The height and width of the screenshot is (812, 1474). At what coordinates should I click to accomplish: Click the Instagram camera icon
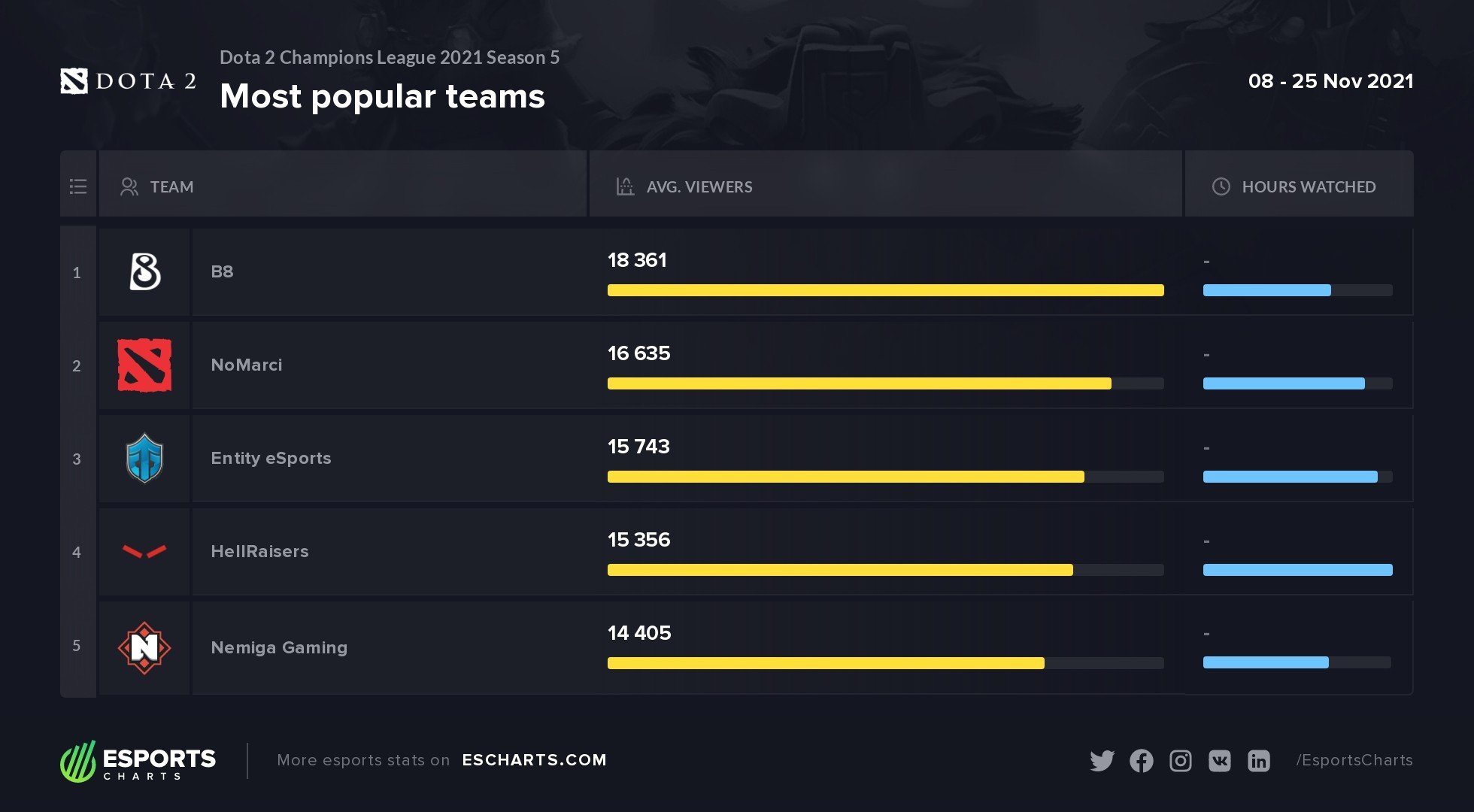(x=1180, y=761)
